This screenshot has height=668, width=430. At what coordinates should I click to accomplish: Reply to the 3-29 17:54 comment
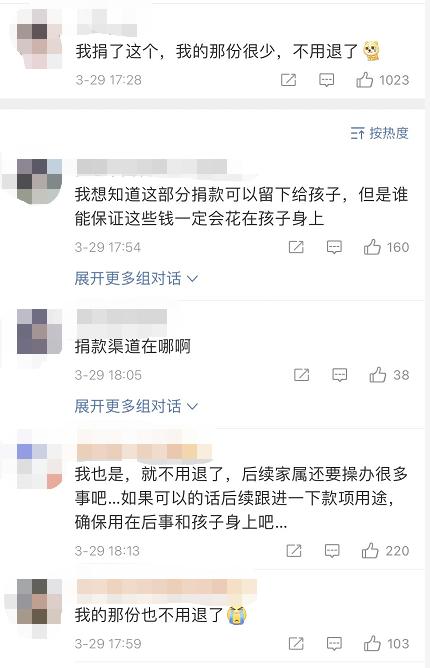(334, 247)
